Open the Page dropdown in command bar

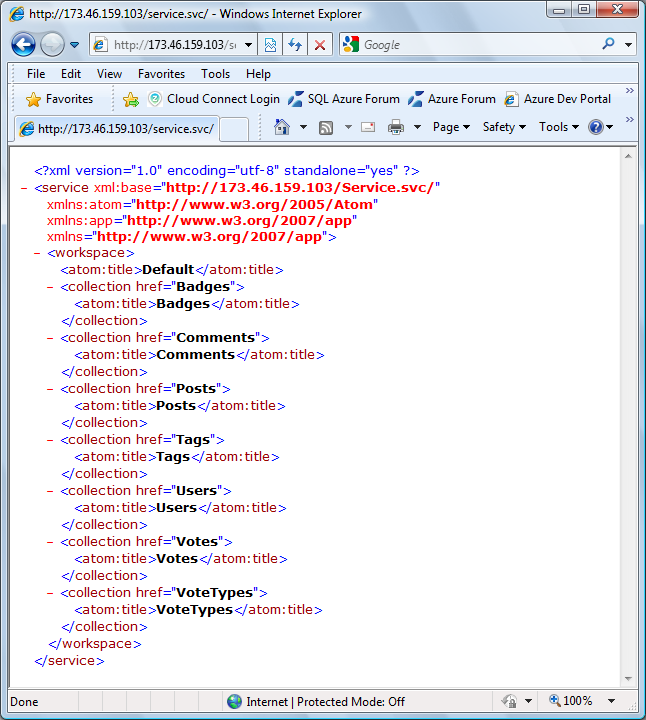tap(451, 127)
